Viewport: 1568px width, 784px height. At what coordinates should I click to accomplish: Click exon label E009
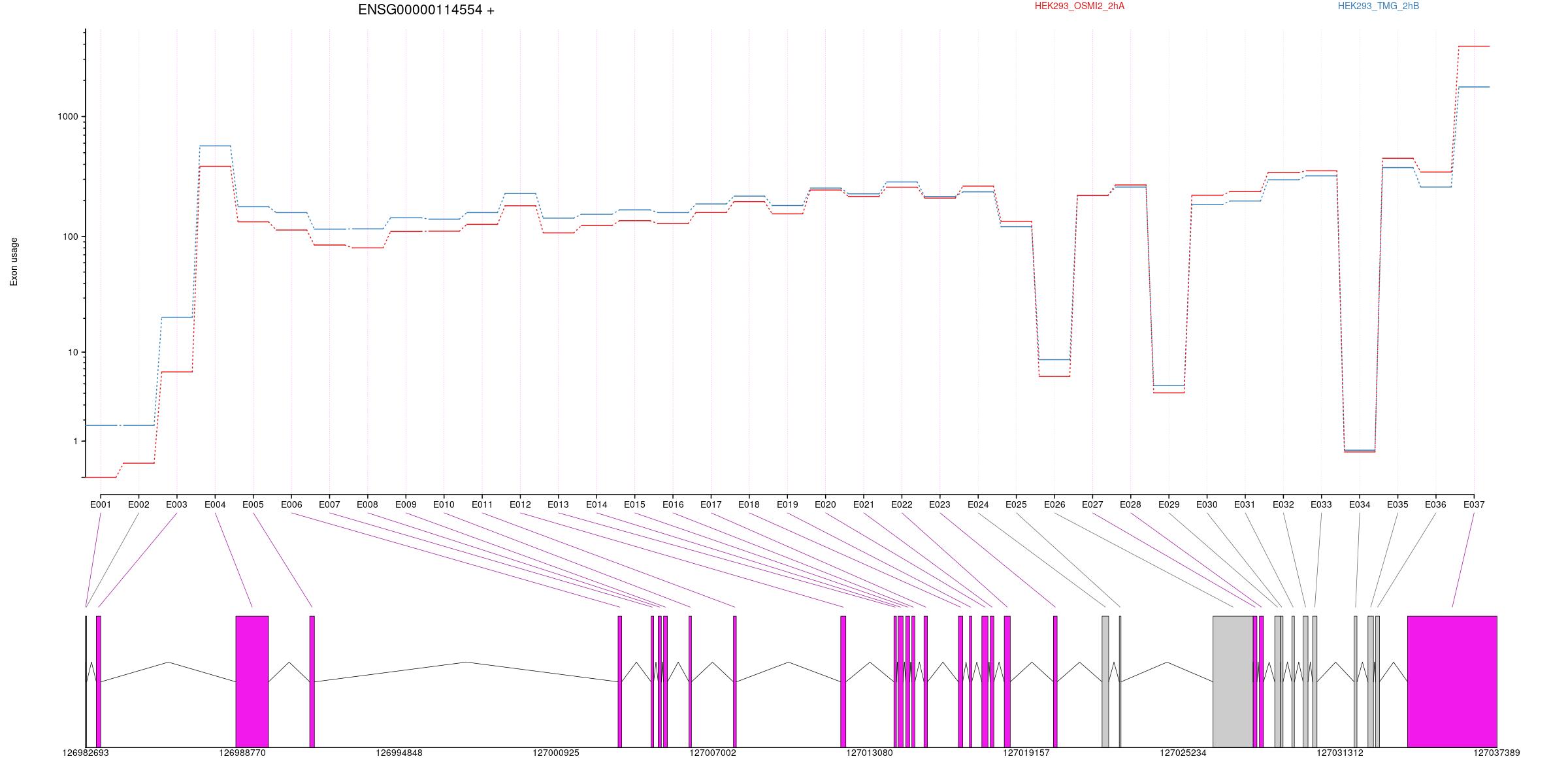coord(406,504)
